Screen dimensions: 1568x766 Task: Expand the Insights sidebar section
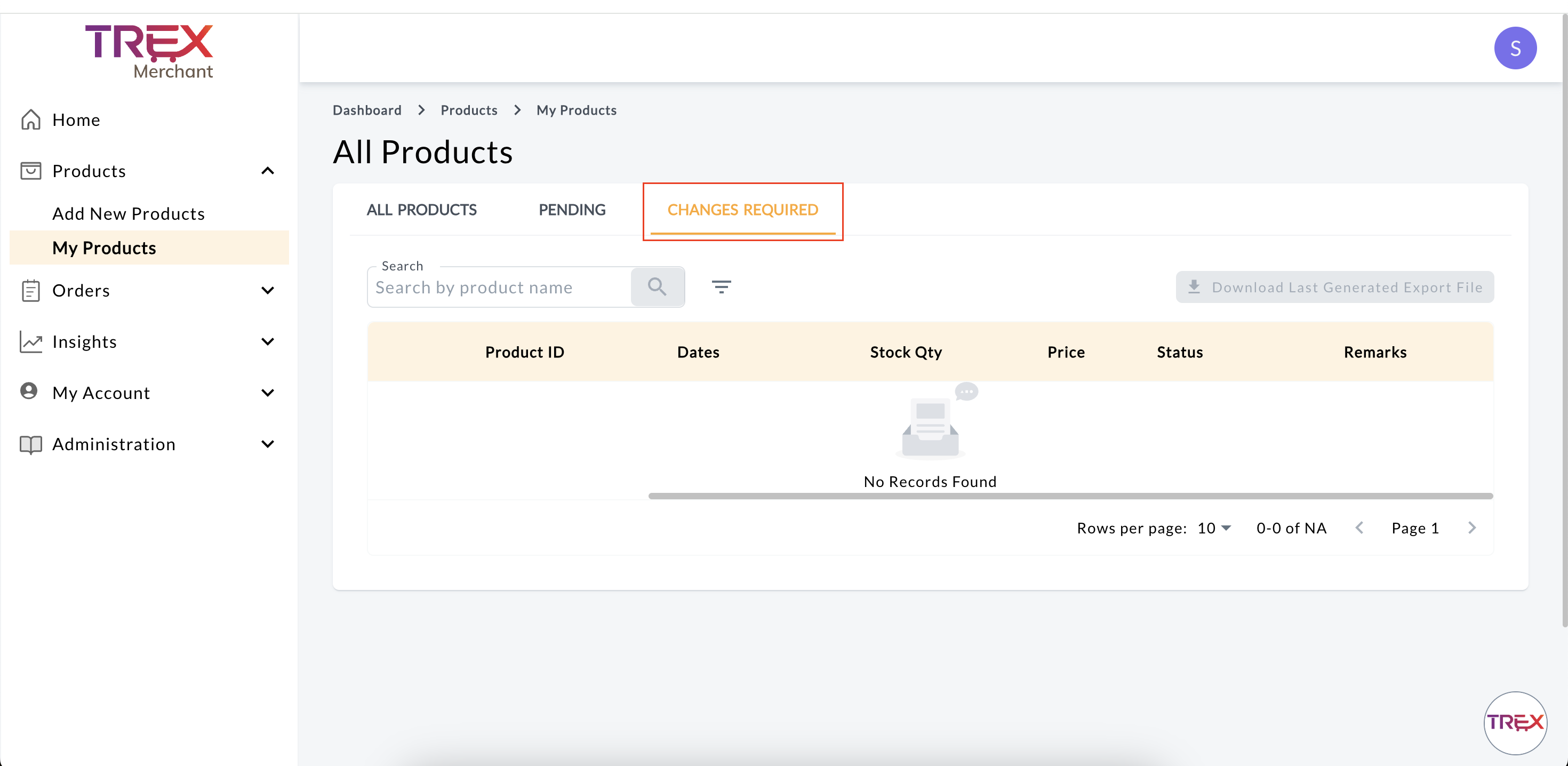point(268,341)
